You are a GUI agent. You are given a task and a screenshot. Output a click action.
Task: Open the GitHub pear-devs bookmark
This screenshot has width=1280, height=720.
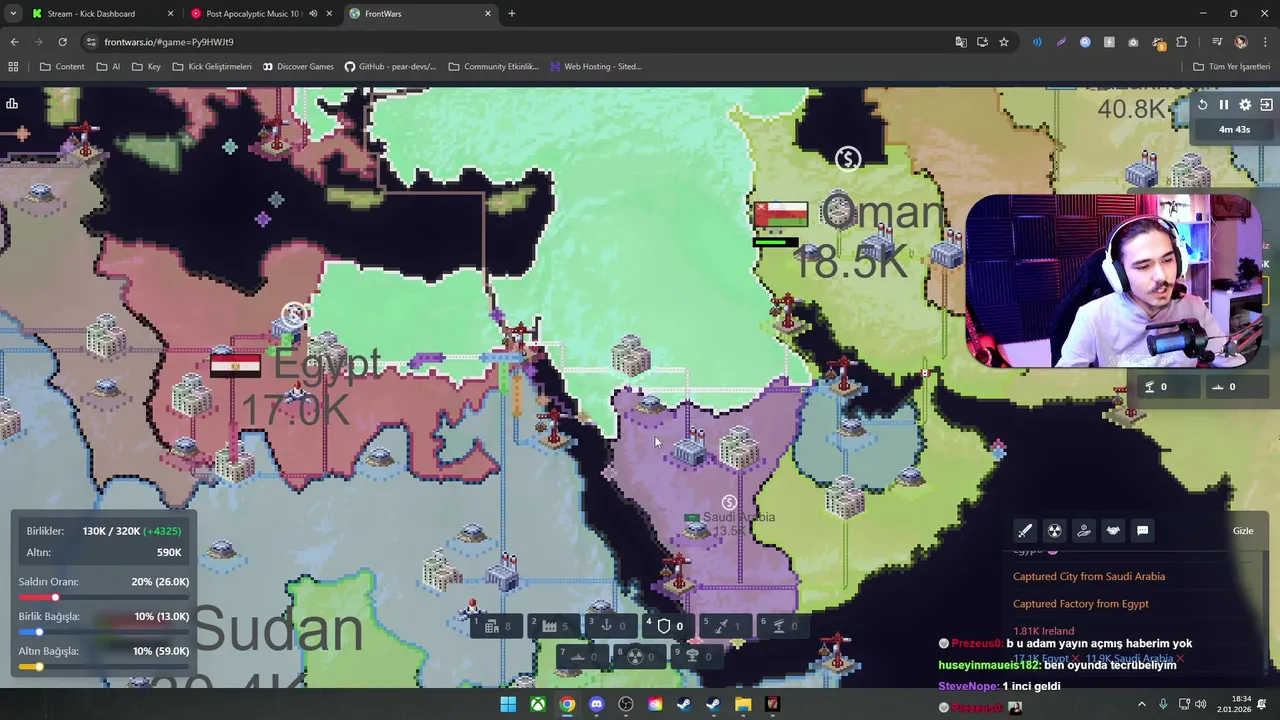tap(390, 67)
